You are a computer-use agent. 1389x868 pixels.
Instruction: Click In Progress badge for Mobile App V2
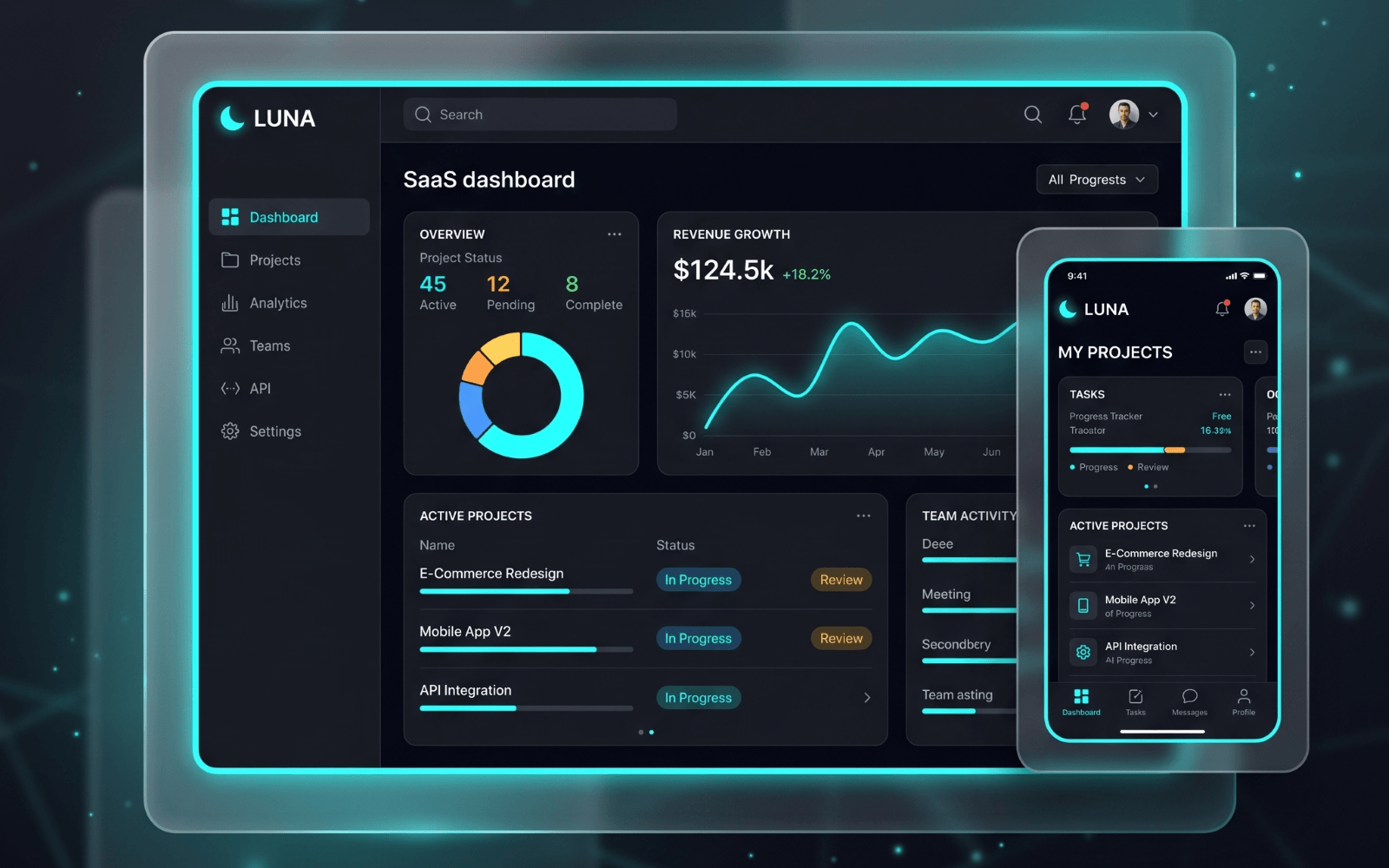698,639
